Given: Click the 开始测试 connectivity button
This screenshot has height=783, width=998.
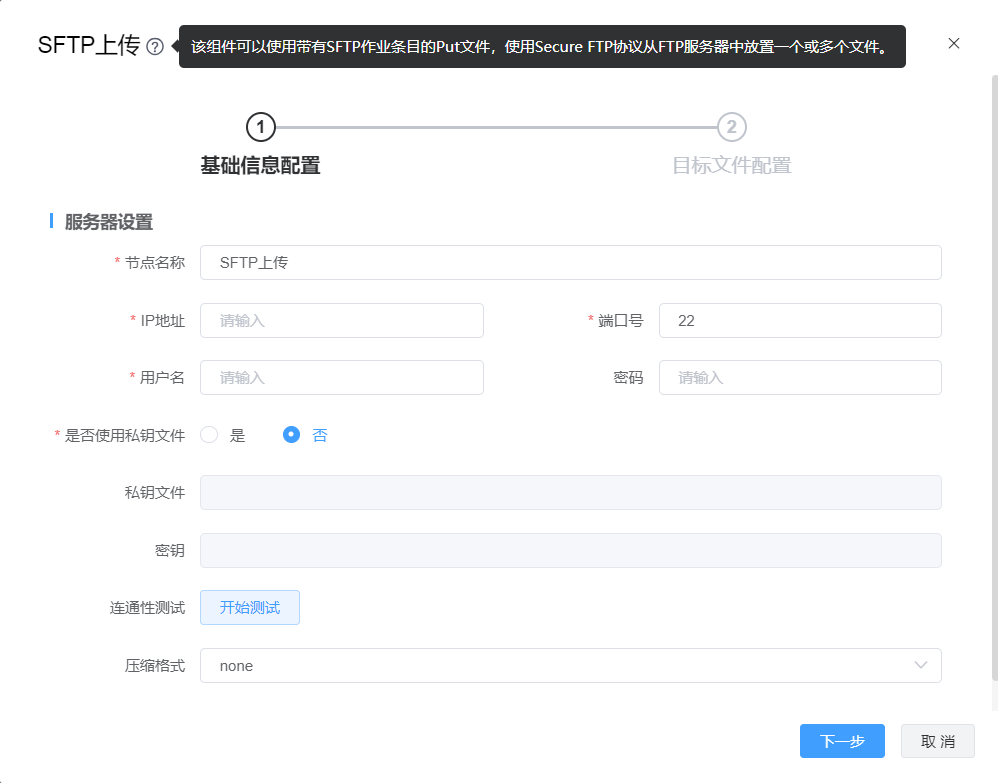Looking at the screenshot, I should tap(250, 607).
